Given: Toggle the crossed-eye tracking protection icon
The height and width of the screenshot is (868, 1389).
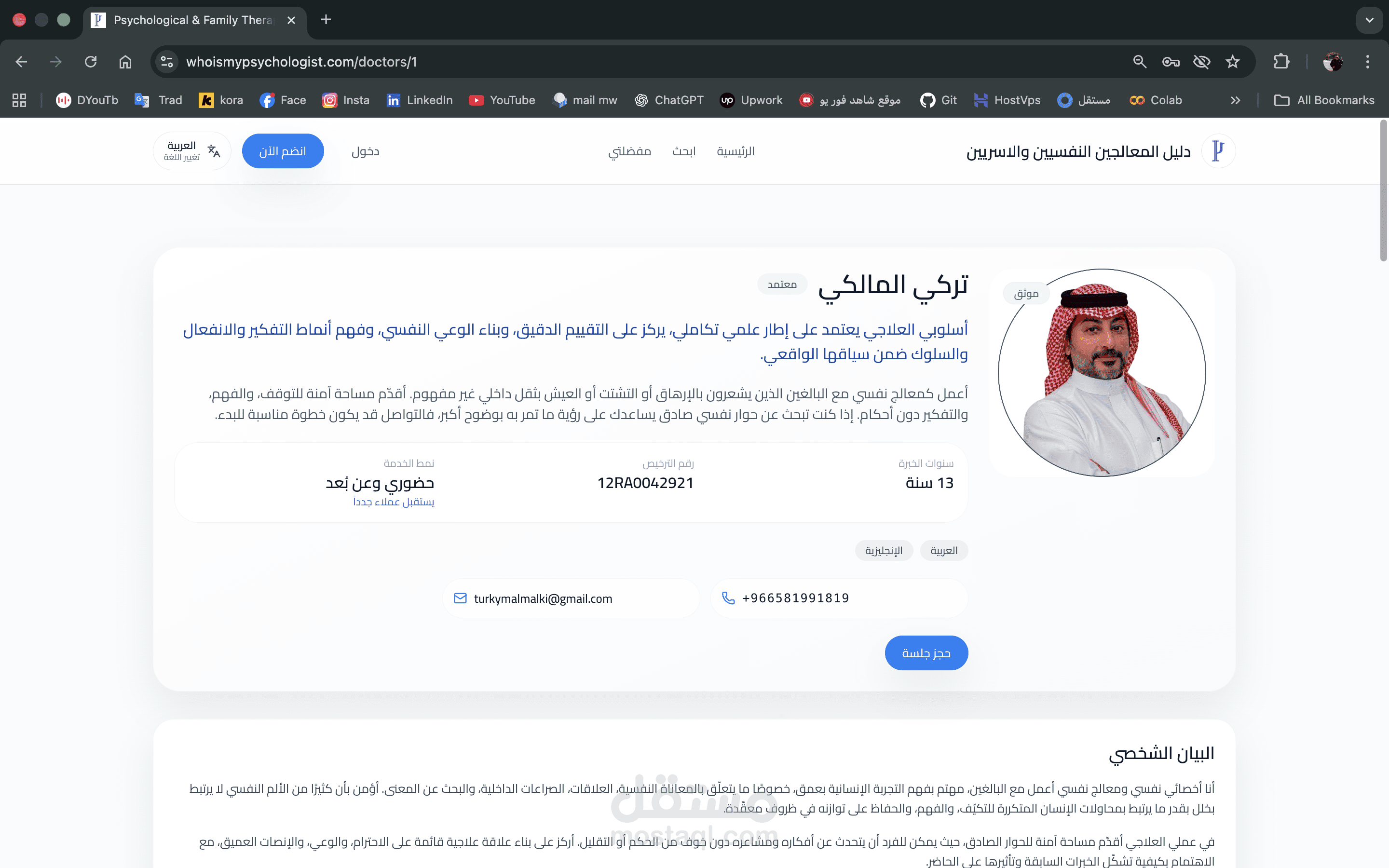Looking at the screenshot, I should 1201,61.
